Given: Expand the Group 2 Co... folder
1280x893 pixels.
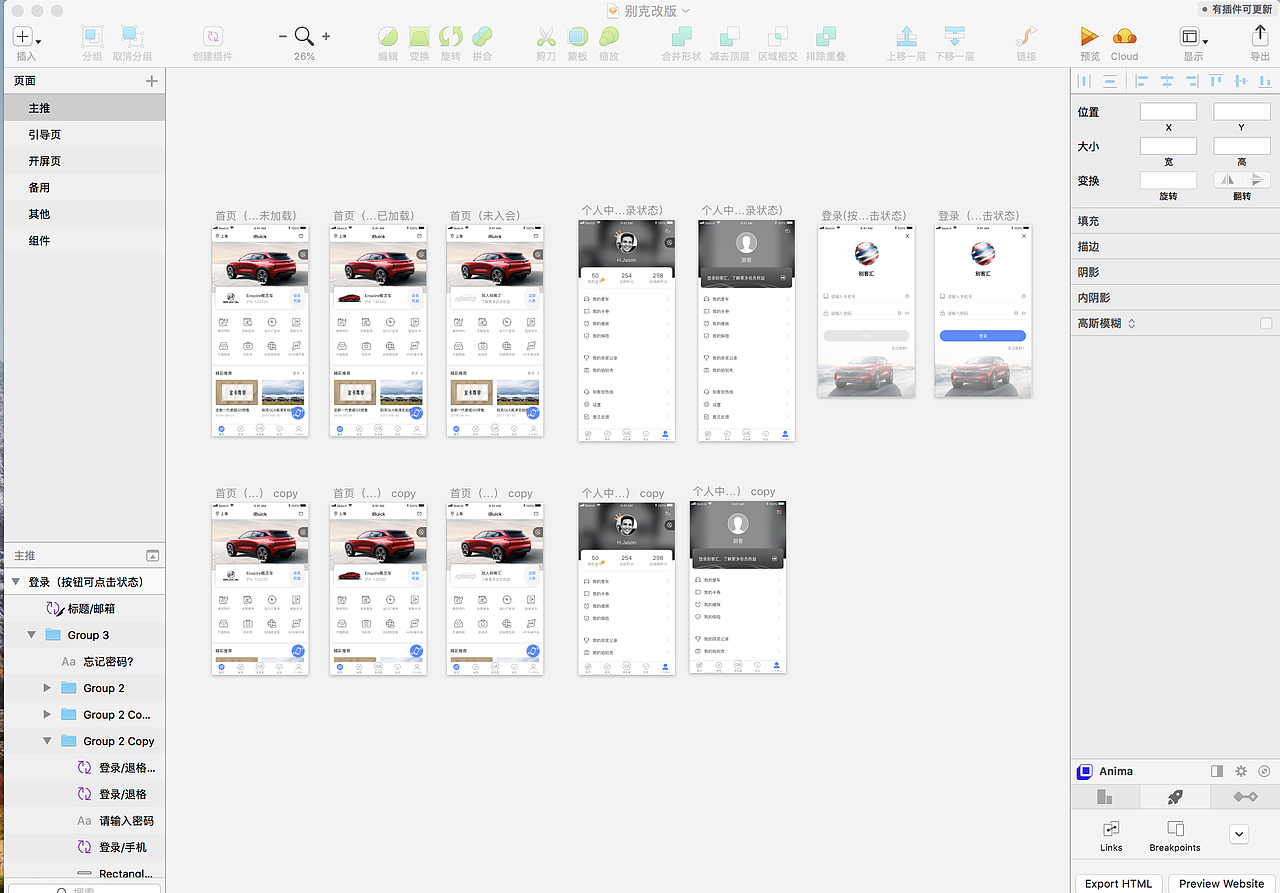Looking at the screenshot, I should pos(47,714).
